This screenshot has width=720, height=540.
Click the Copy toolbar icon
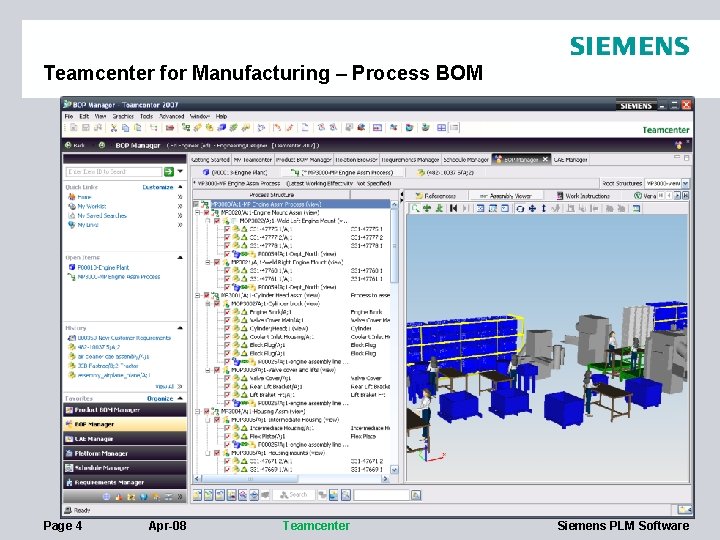[125, 128]
